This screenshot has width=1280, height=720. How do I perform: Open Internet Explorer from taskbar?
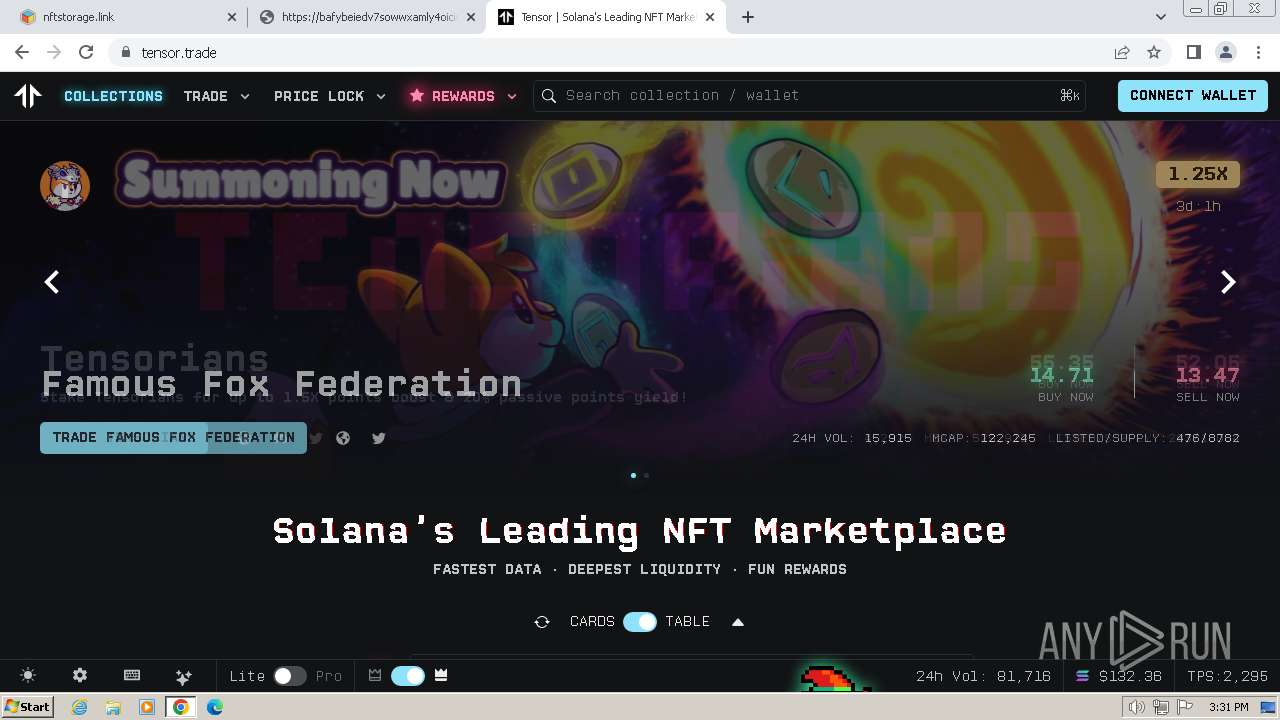click(x=80, y=707)
